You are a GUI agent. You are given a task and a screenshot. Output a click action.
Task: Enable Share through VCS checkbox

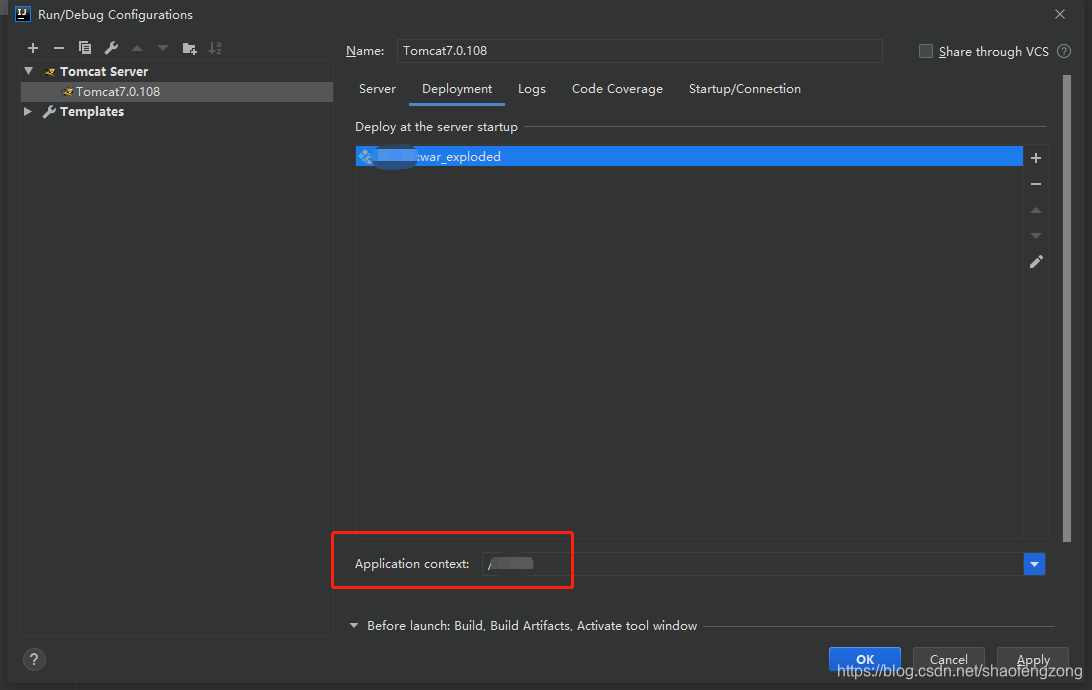926,51
